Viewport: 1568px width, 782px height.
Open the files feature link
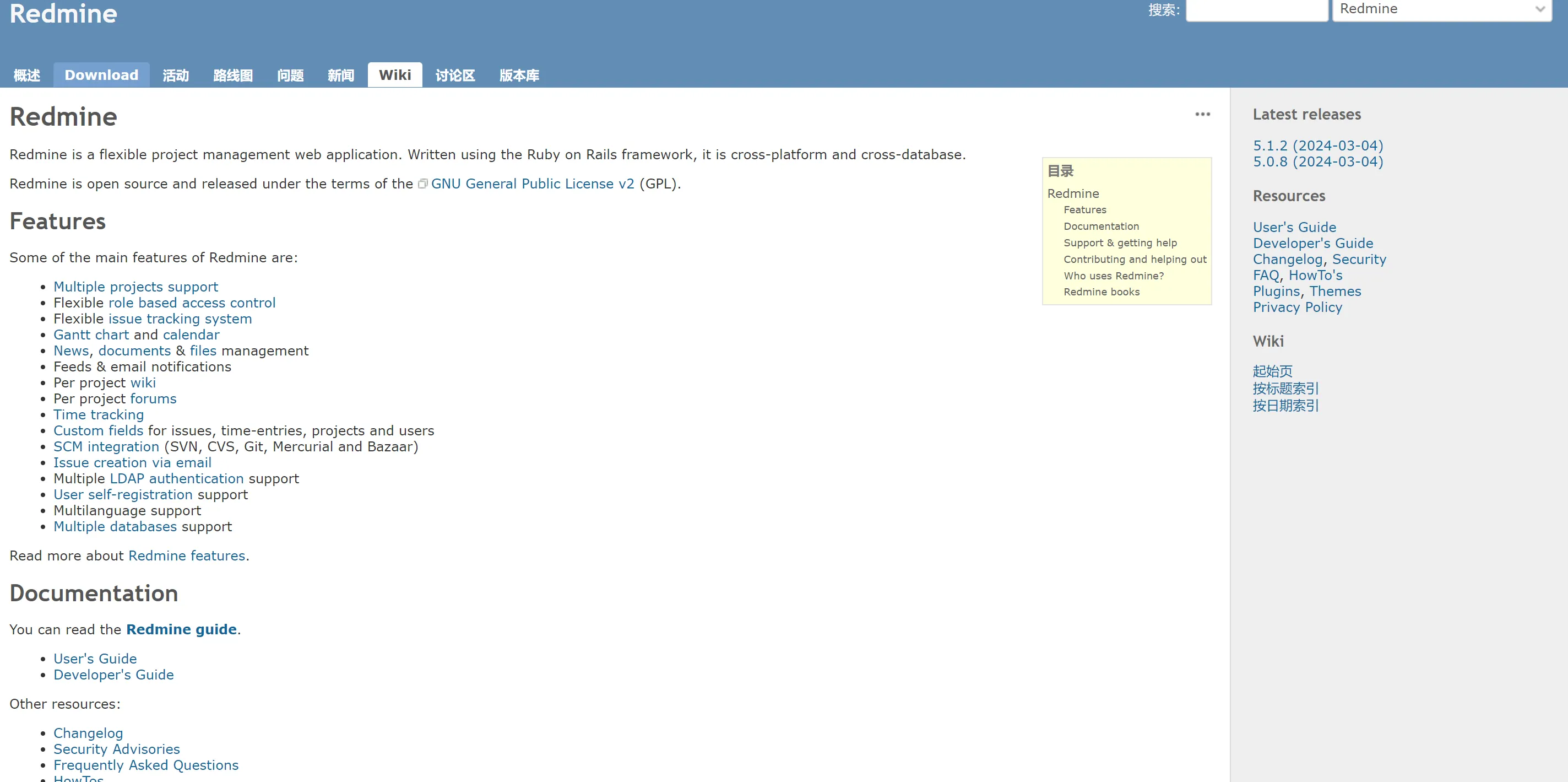tap(203, 351)
